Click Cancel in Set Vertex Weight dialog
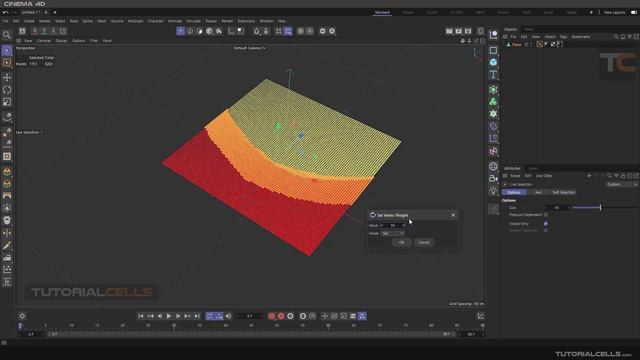The height and width of the screenshot is (360, 640). [x=424, y=242]
